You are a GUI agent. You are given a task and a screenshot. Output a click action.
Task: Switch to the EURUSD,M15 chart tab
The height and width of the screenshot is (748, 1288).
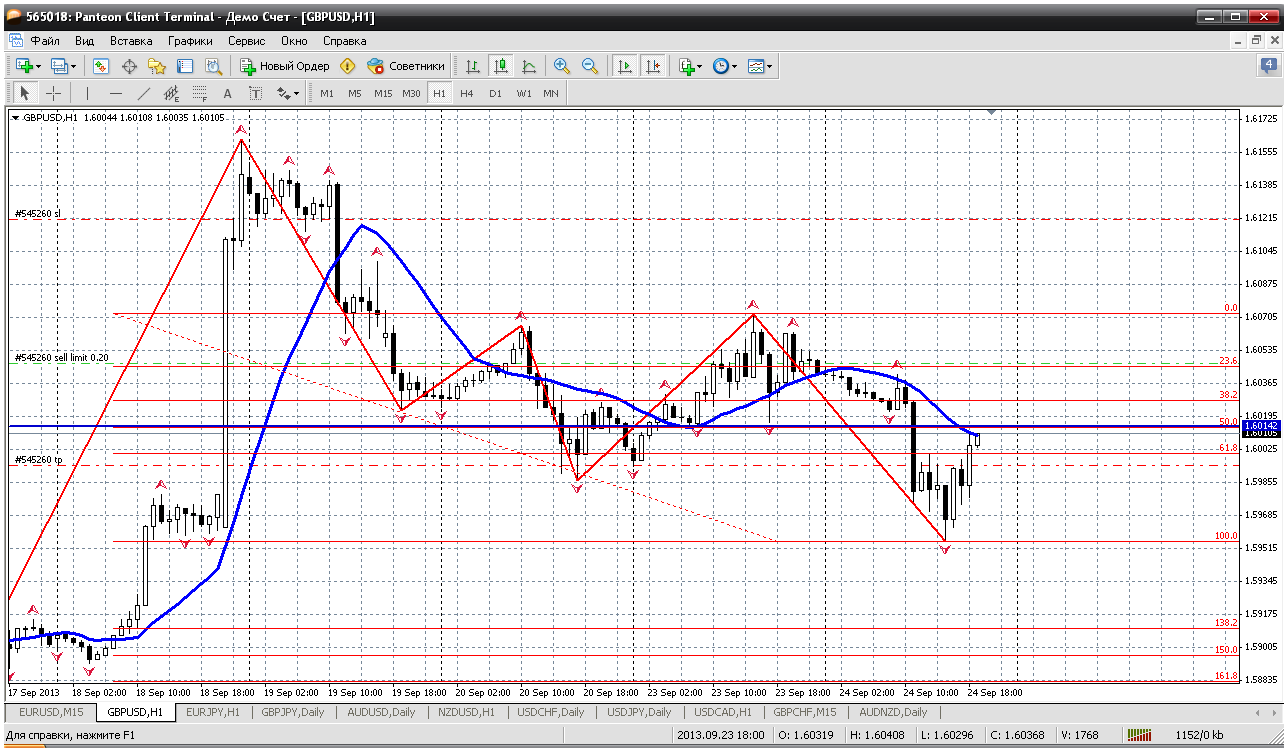(x=51, y=712)
